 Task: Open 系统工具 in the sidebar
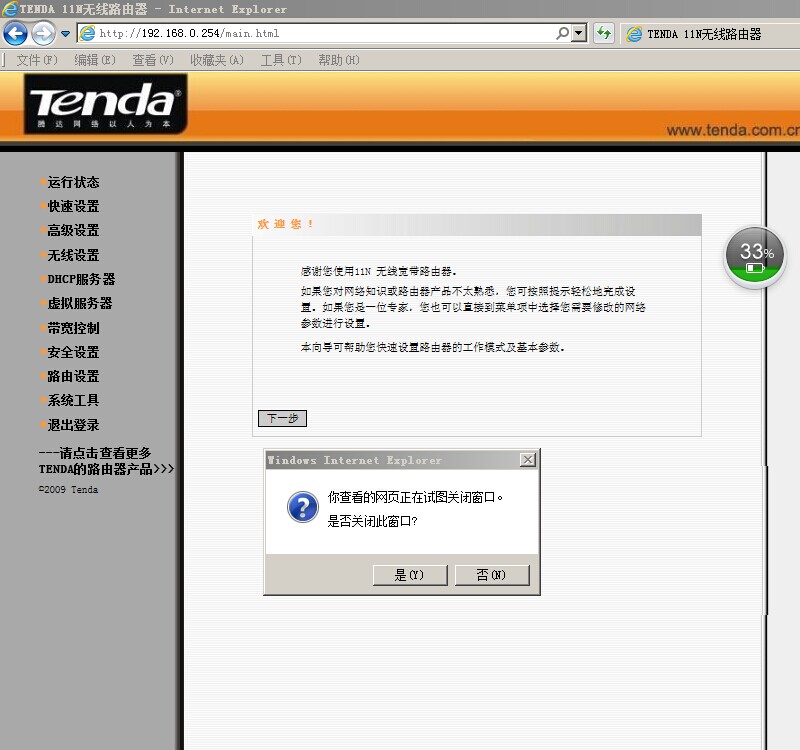click(73, 400)
